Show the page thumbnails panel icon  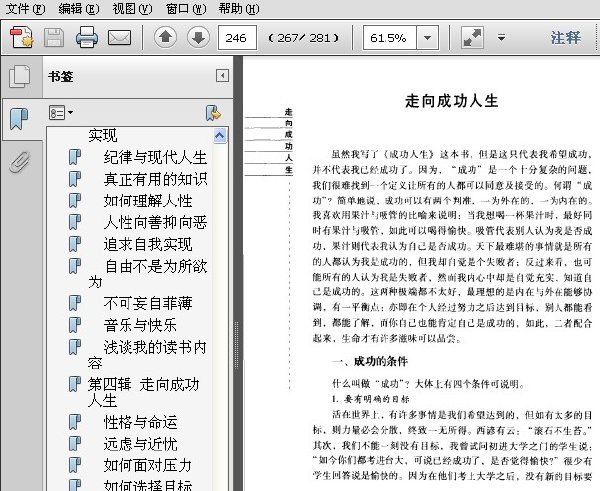tap(20, 76)
